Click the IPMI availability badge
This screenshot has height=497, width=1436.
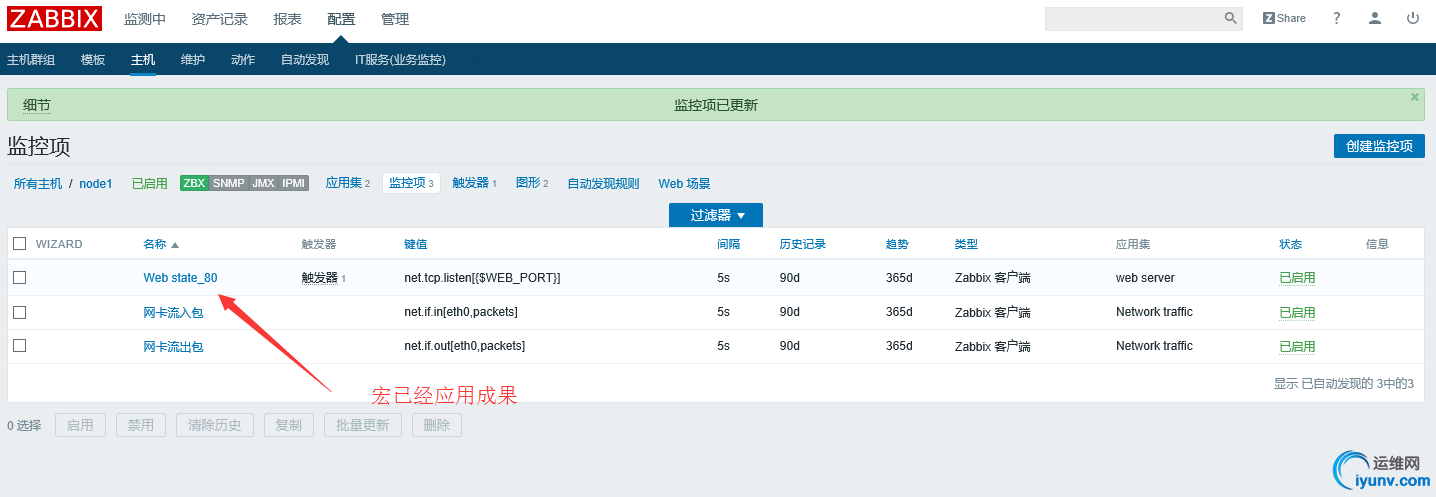point(293,183)
